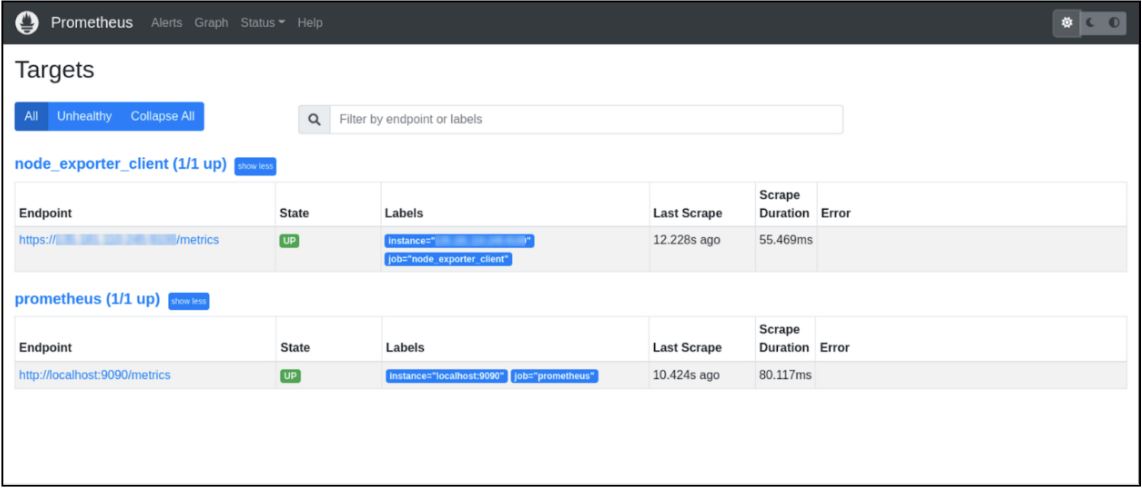Expand the Status dropdown menu

coord(263,23)
